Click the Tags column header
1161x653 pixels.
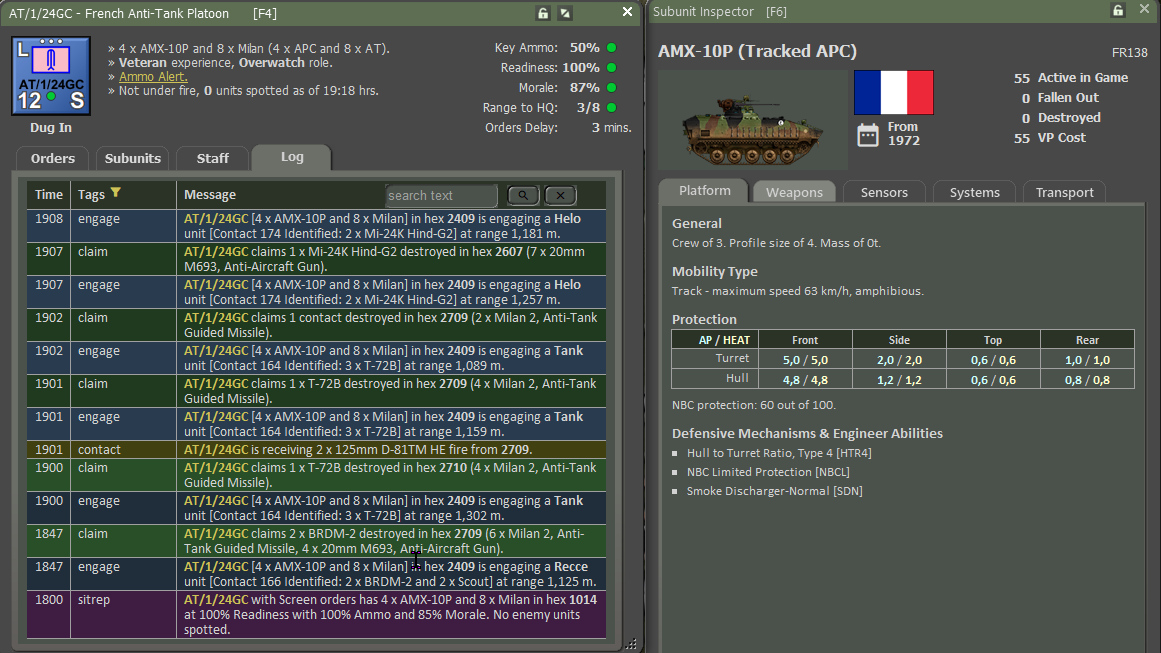pyautogui.click(x=92, y=195)
